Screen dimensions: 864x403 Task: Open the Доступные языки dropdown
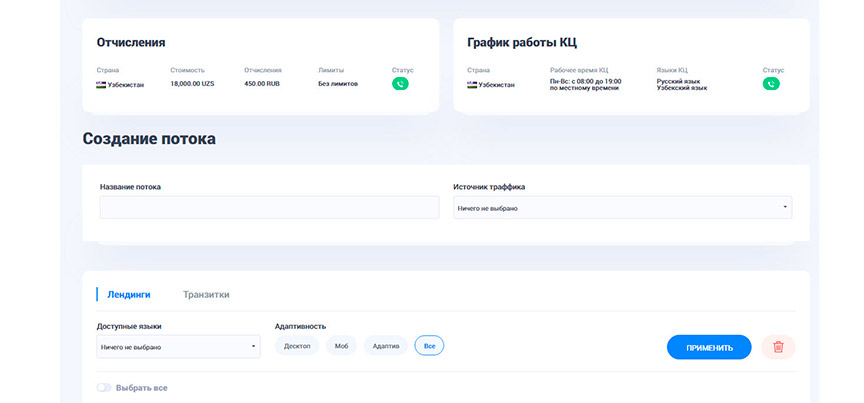[179, 347]
